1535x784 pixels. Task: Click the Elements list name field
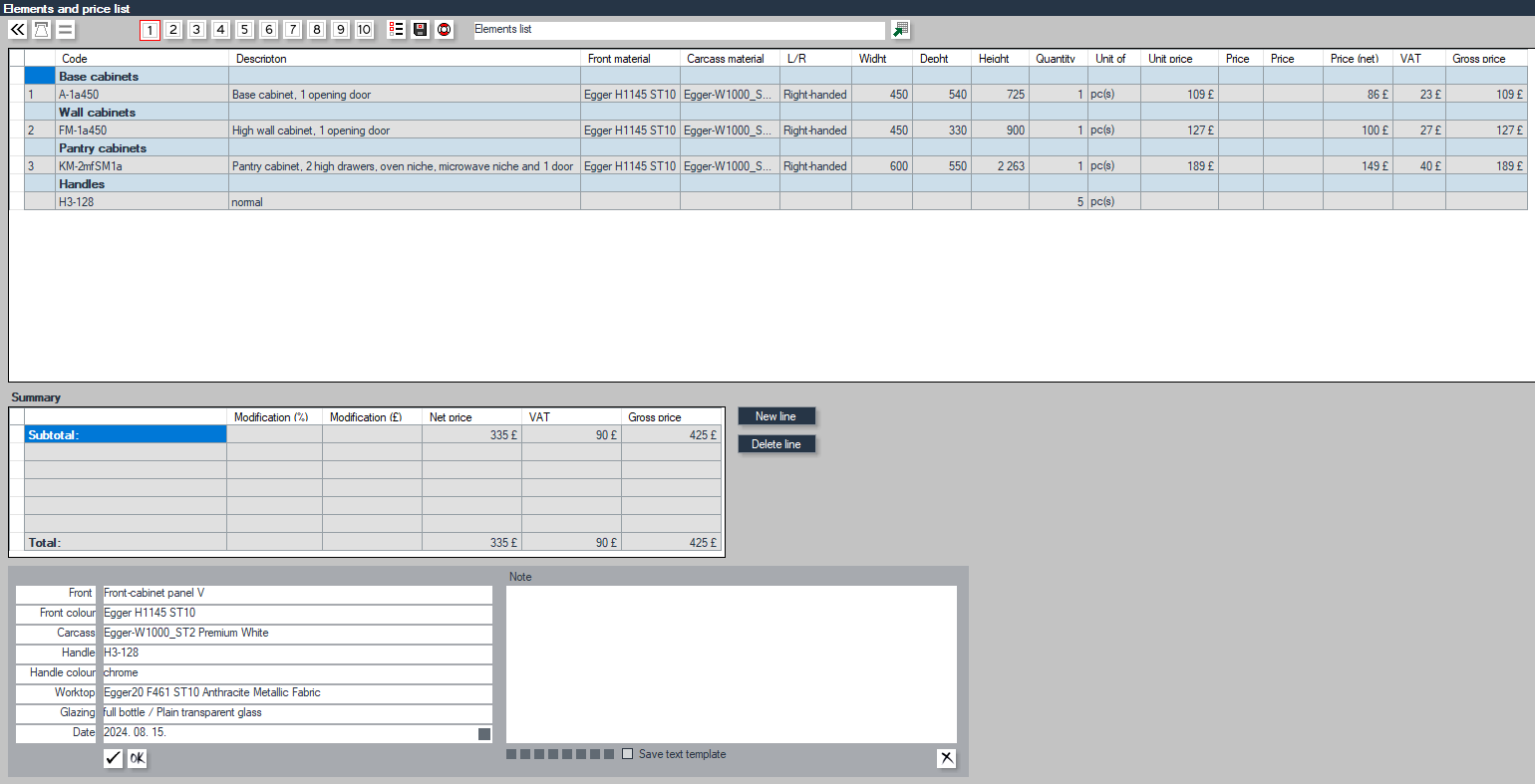678,30
